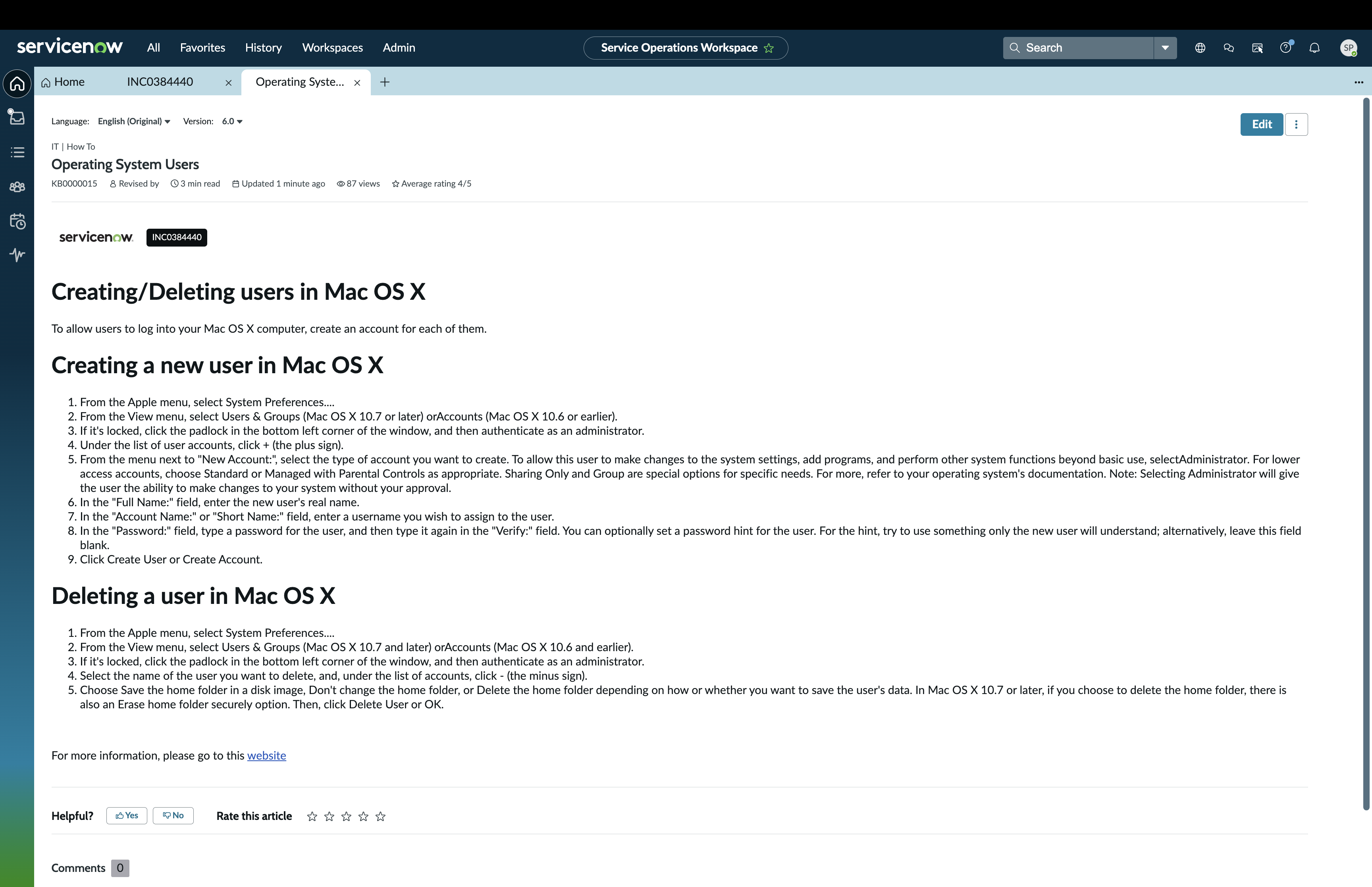Open the All menu

pyautogui.click(x=153, y=48)
